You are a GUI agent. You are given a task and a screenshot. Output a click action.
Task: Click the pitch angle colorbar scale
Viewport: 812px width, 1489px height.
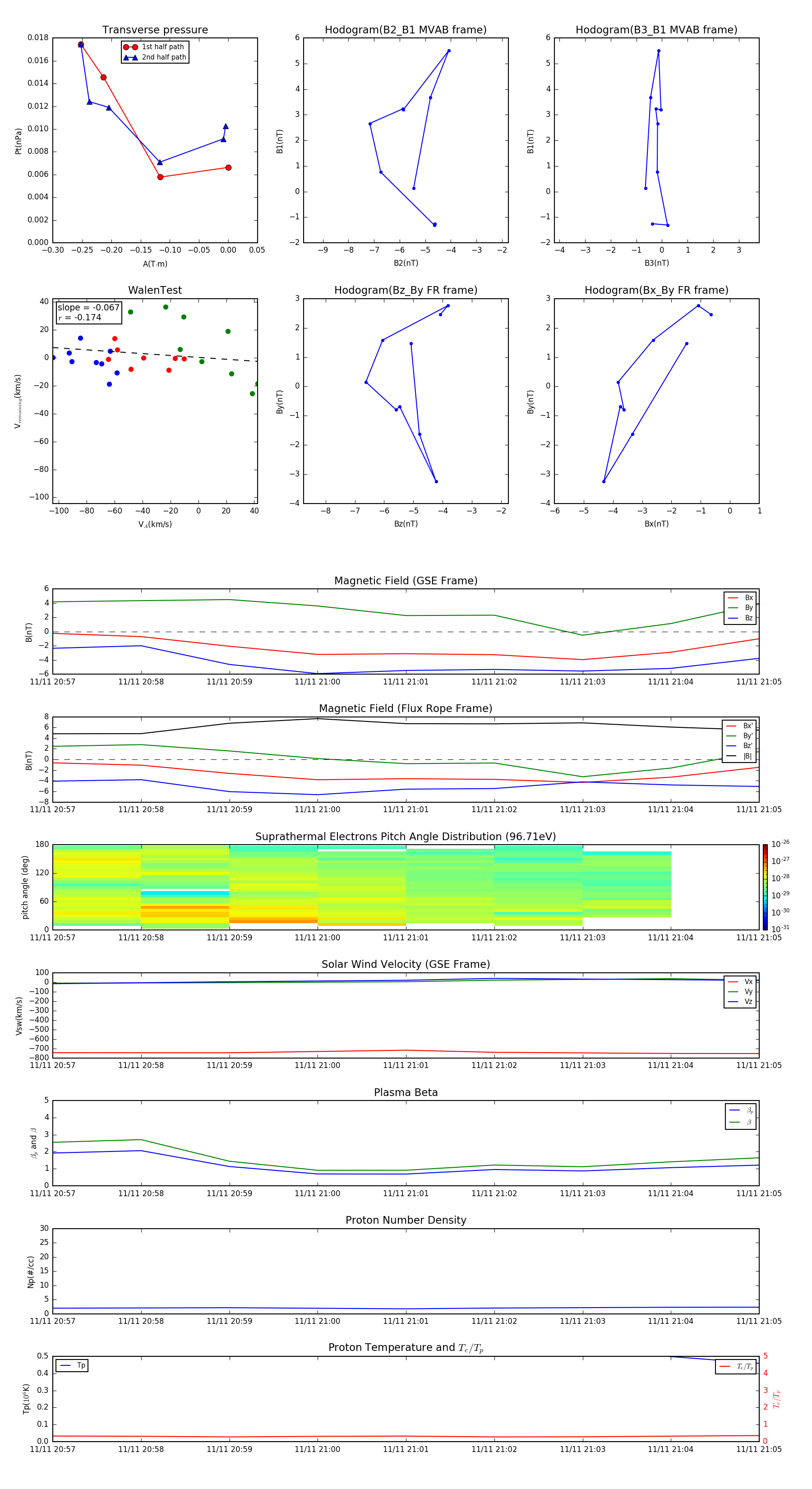(765, 887)
